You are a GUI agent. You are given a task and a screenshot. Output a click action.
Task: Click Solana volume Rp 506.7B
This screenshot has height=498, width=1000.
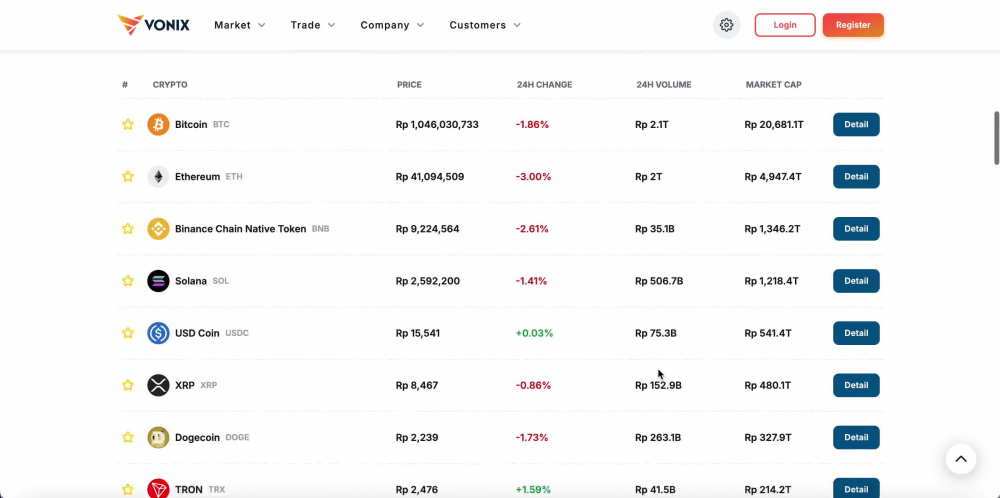659,281
